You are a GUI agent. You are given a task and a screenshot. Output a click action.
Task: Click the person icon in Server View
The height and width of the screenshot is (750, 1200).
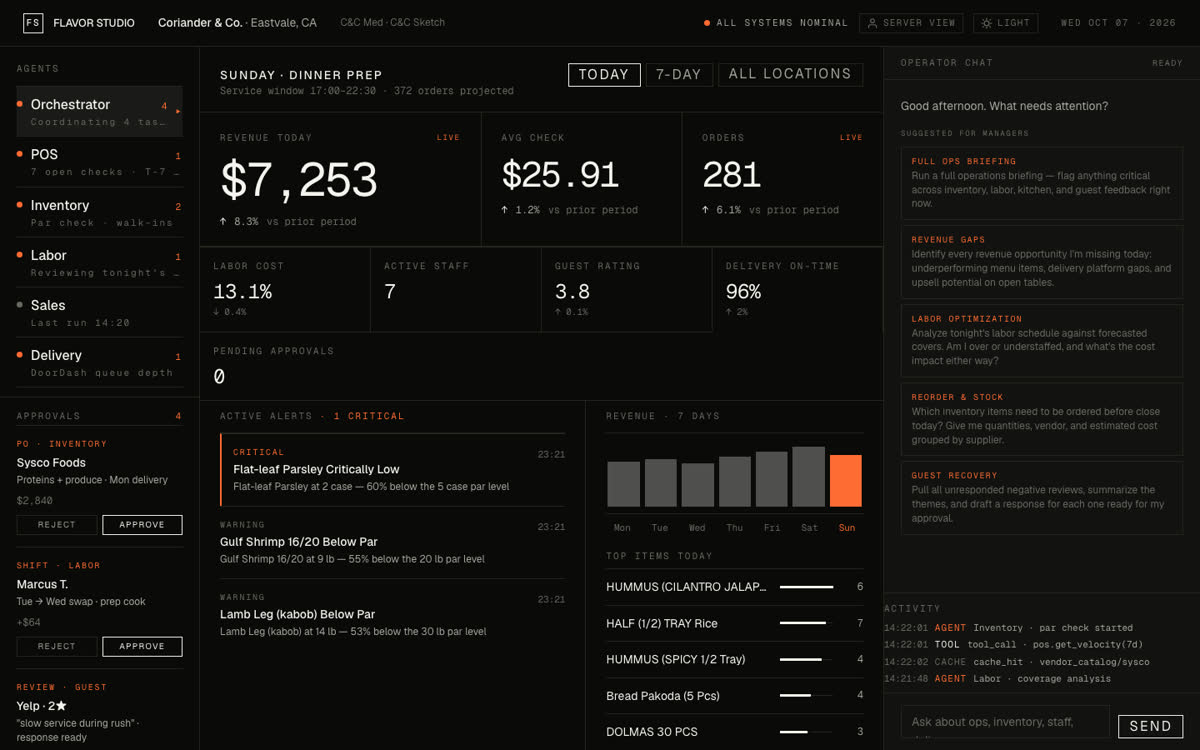coord(873,23)
